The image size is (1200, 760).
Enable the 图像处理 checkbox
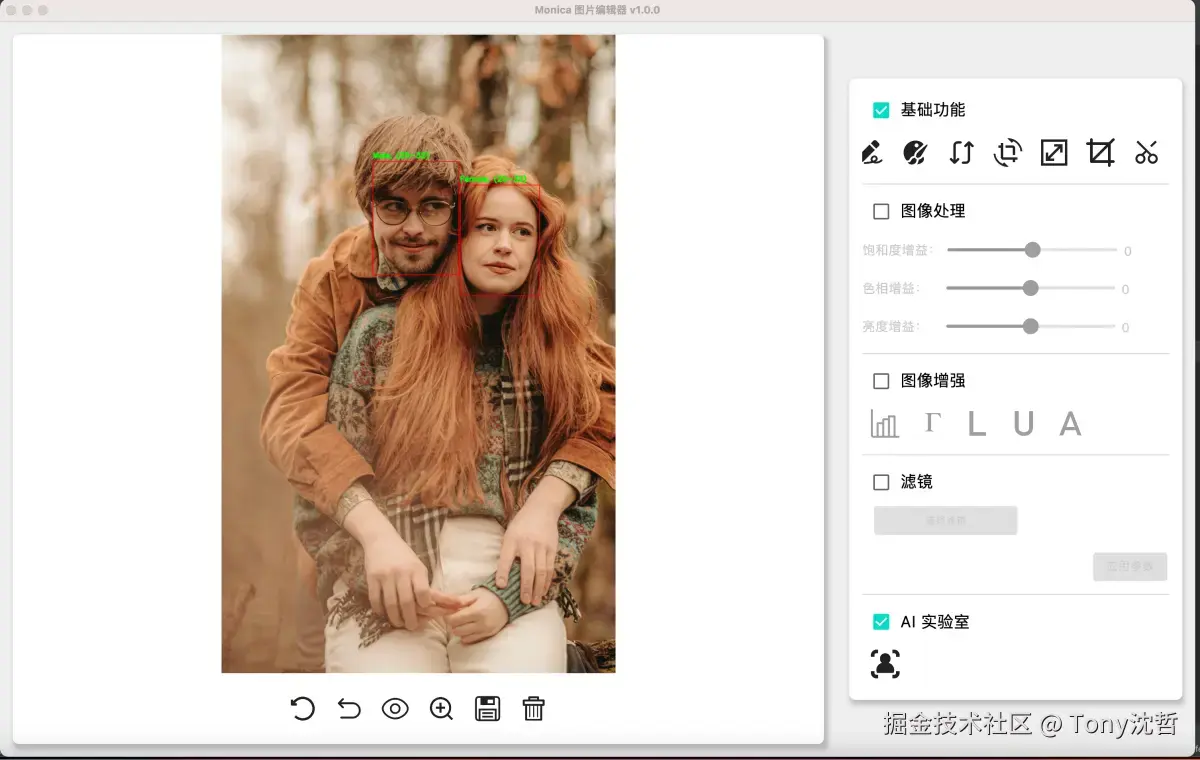881,211
